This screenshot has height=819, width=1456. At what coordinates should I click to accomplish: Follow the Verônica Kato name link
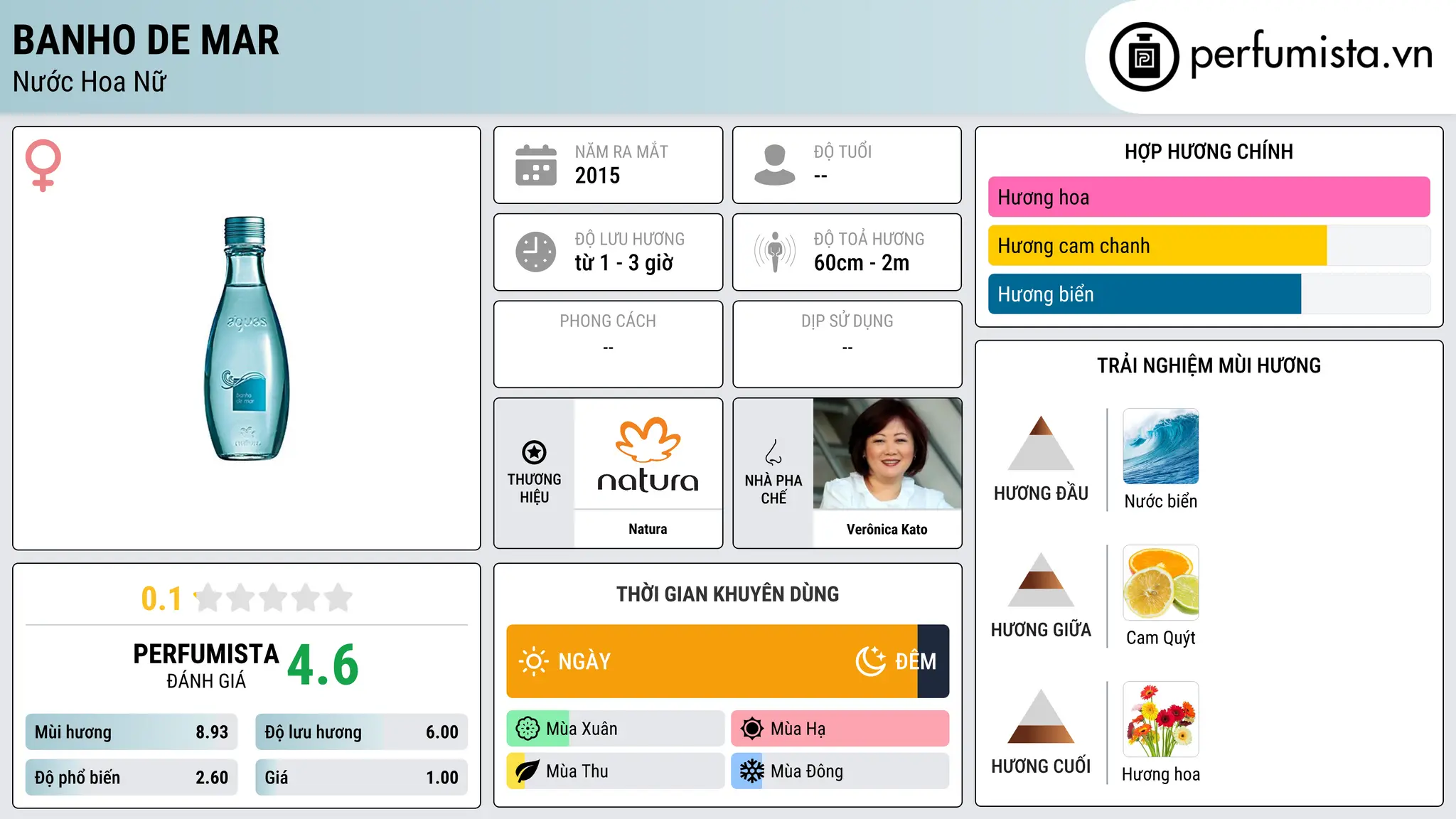887,529
